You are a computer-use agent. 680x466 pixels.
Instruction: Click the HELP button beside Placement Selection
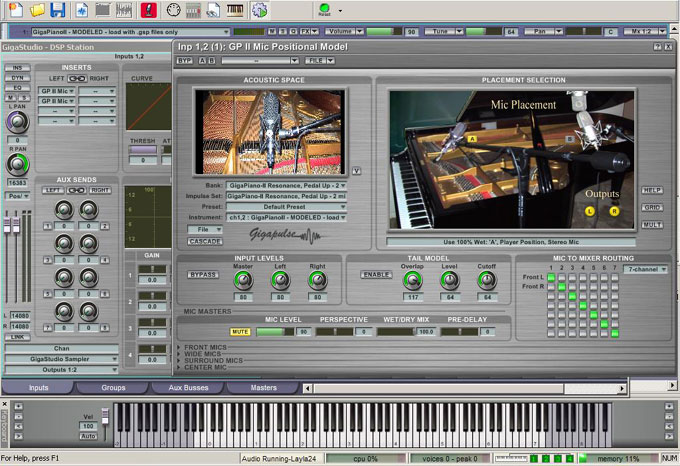click(x=652, y=190)
